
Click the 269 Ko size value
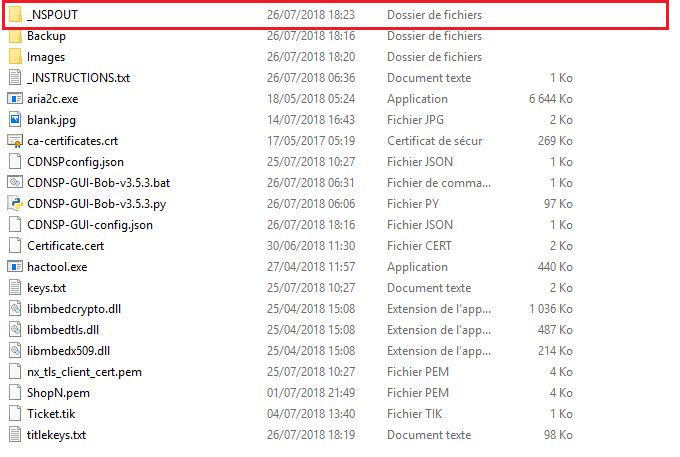tap(555, 141)
